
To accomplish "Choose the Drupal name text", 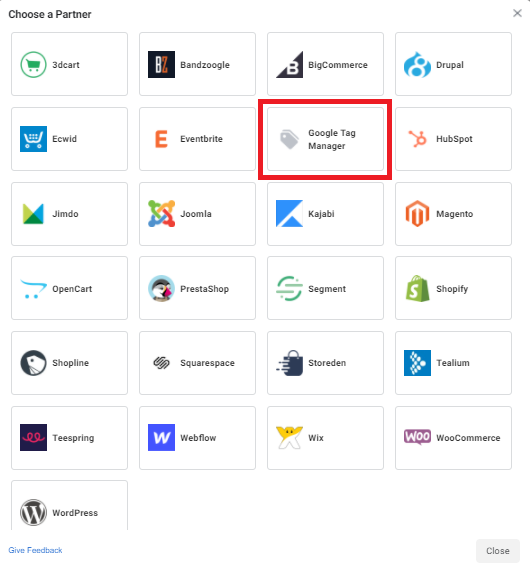I will [450, 65].
